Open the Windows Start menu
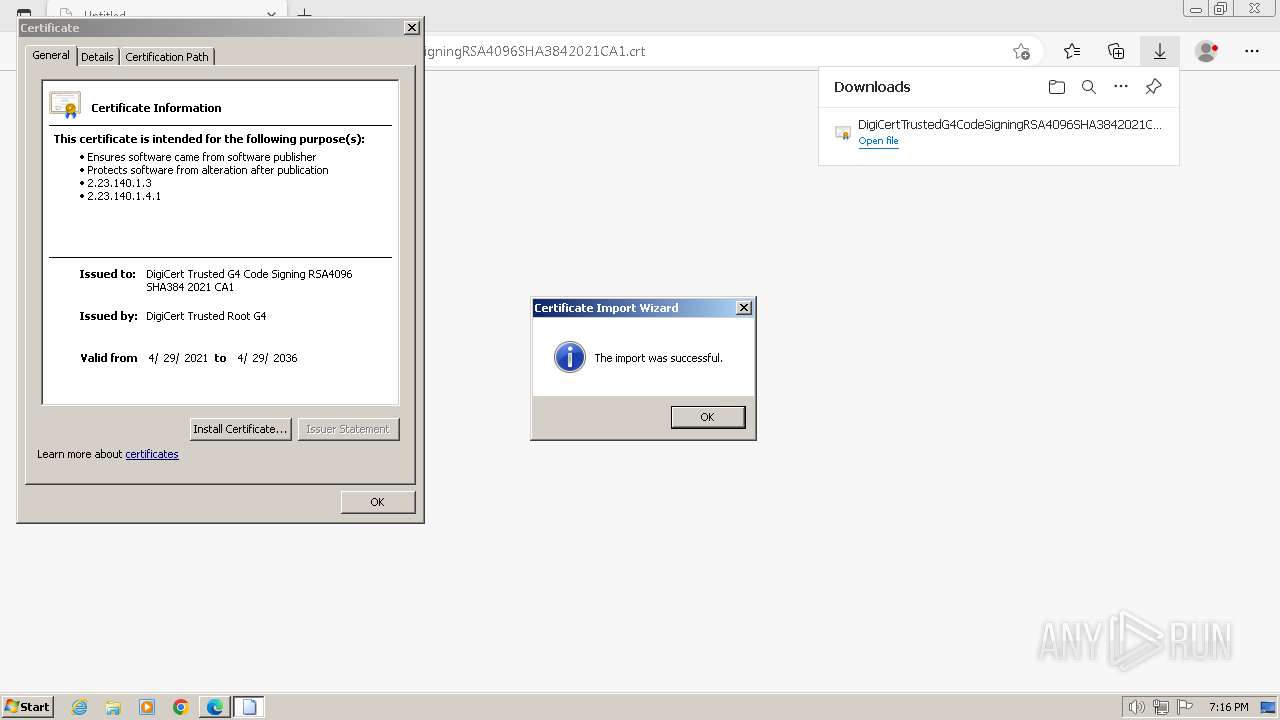The height and width of the screenshot is (720, 1280). (x=28, y=707)
